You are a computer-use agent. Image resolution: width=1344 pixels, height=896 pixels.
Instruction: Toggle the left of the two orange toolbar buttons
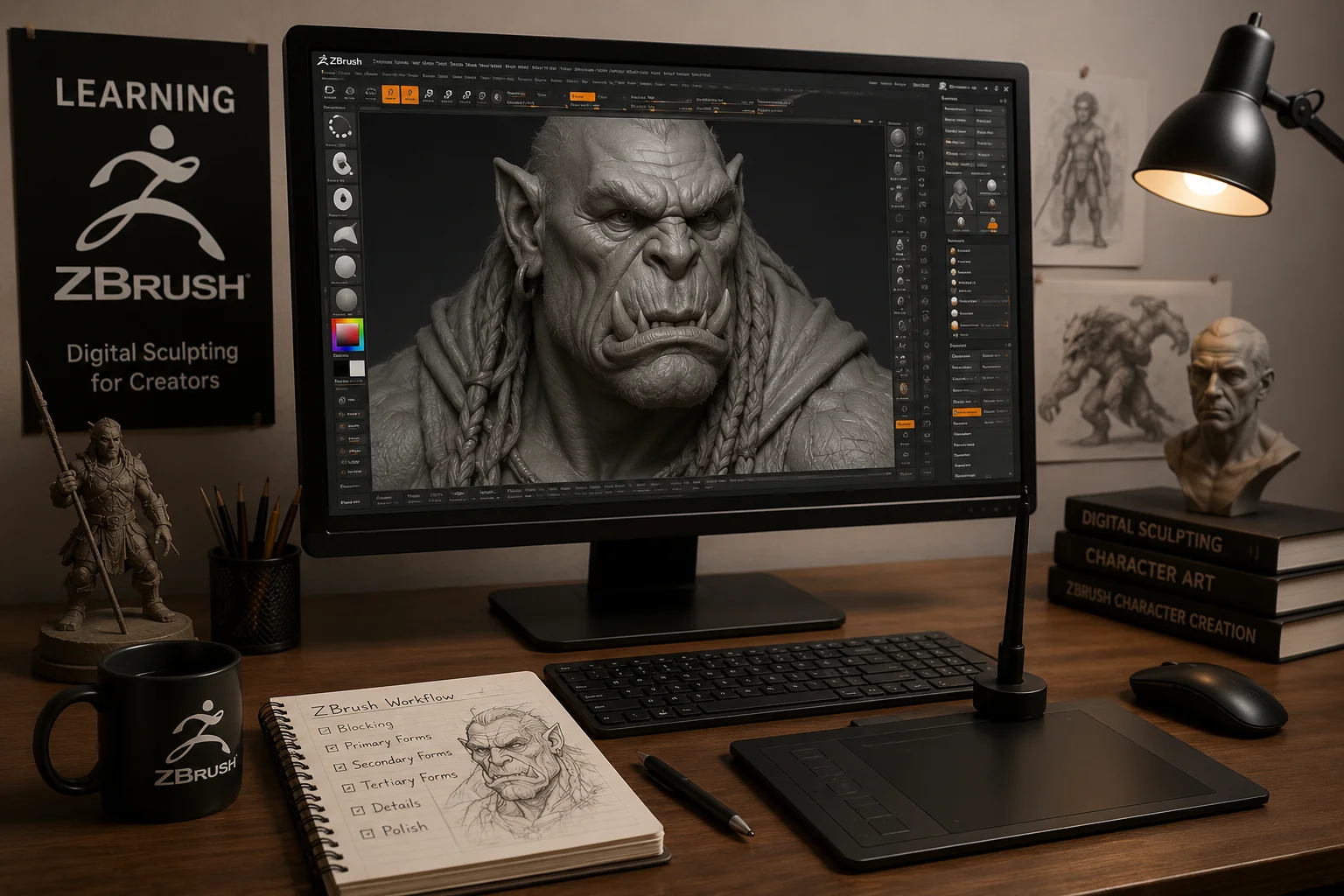pyautogui.click(x=390, y=94)
